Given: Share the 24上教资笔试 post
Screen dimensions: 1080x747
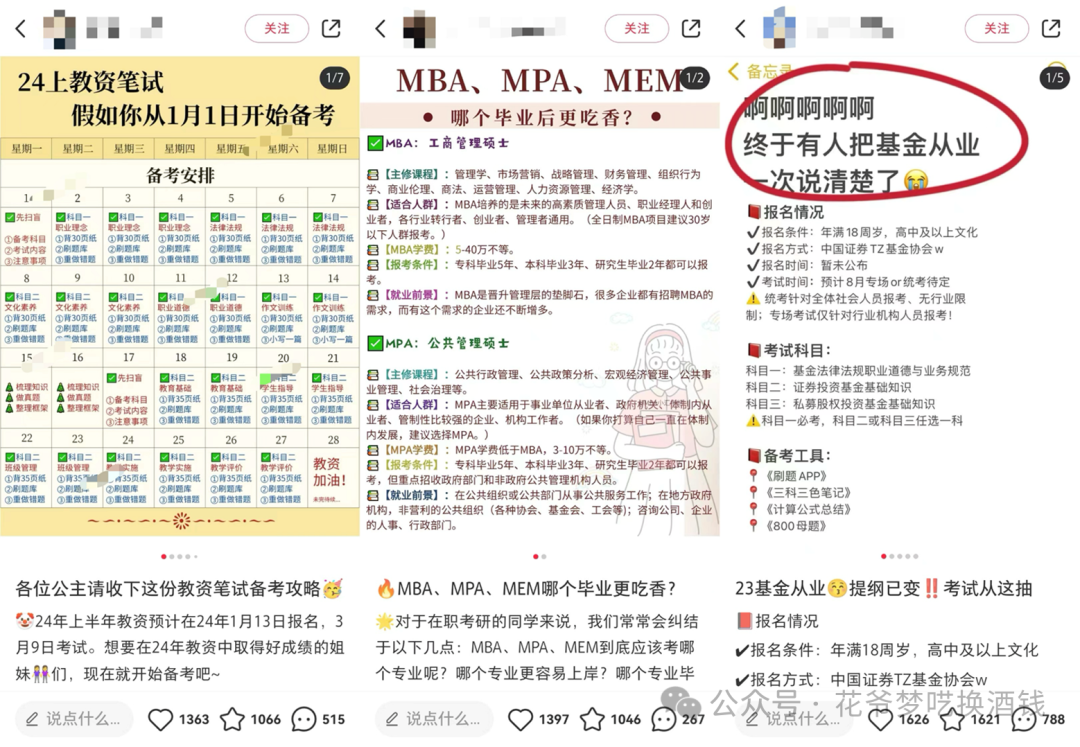Looking at the screenshot, I should click(x=331, y=28).
